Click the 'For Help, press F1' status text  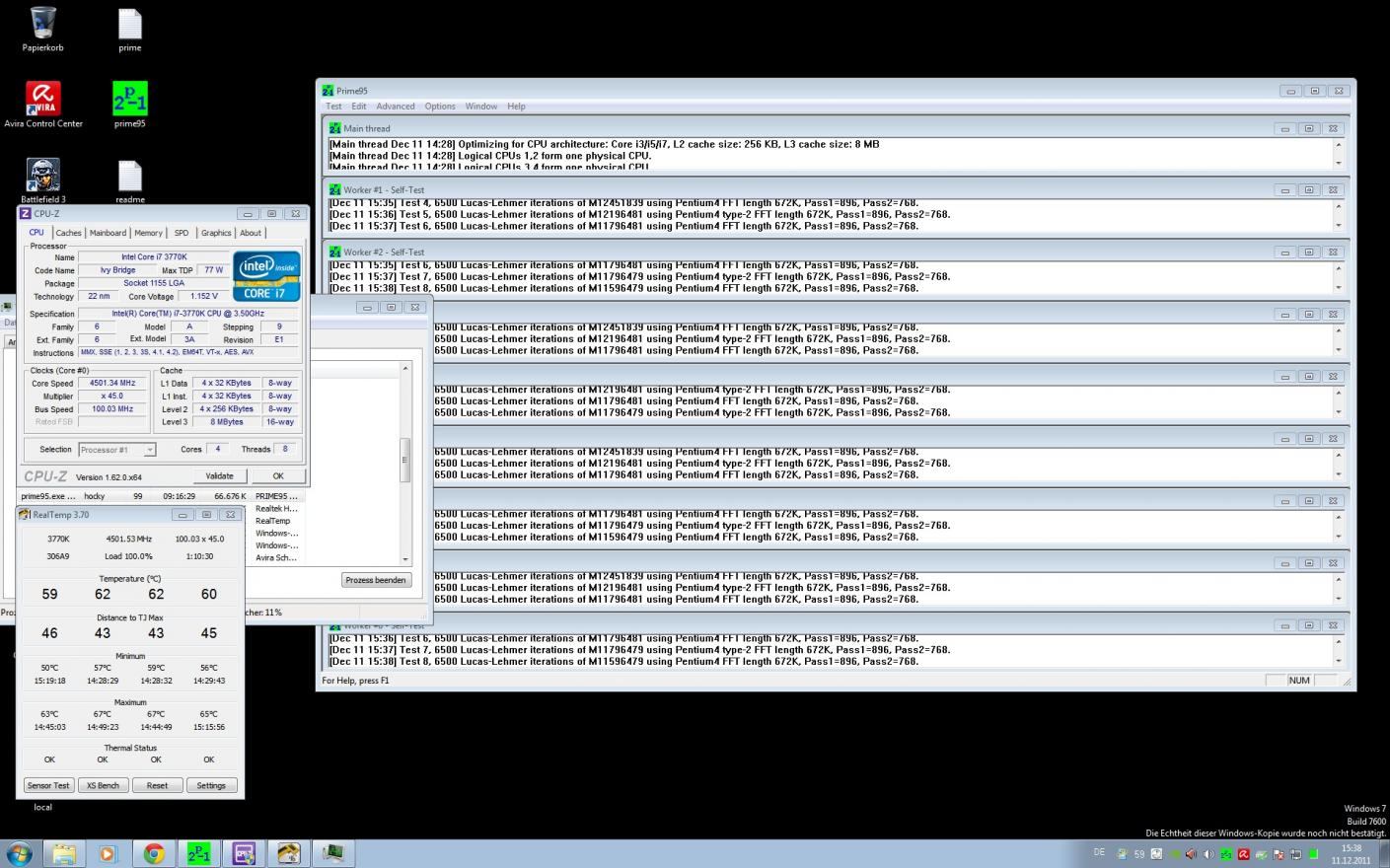355,681
